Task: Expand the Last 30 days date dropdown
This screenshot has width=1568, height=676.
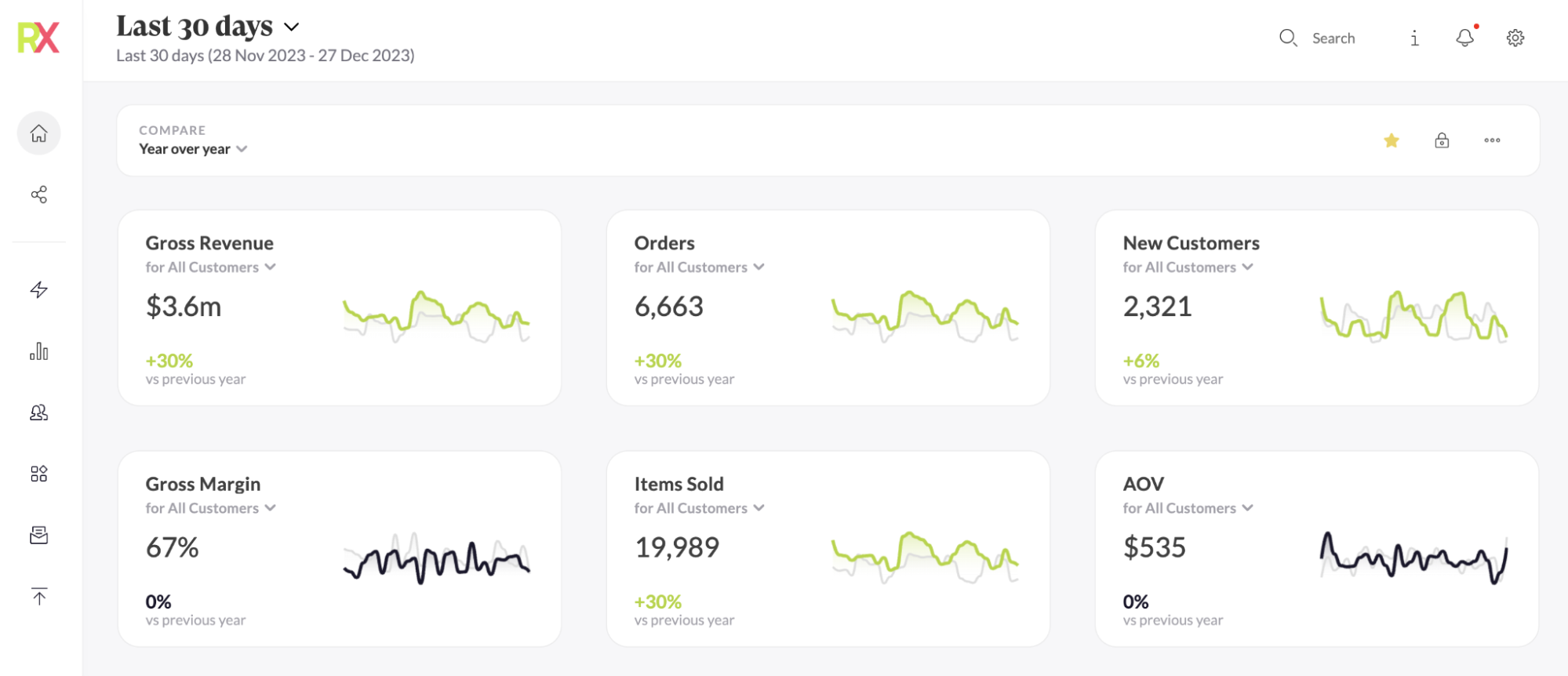Action: pos(291,27)
